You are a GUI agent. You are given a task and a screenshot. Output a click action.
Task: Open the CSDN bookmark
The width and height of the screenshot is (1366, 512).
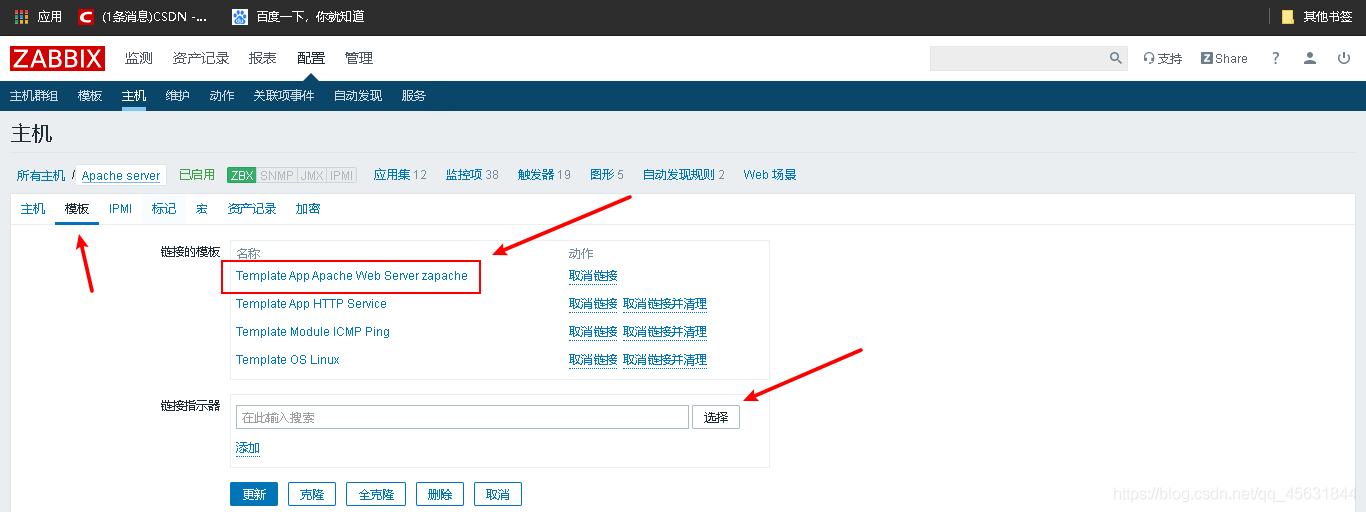[x=143, y=17]
